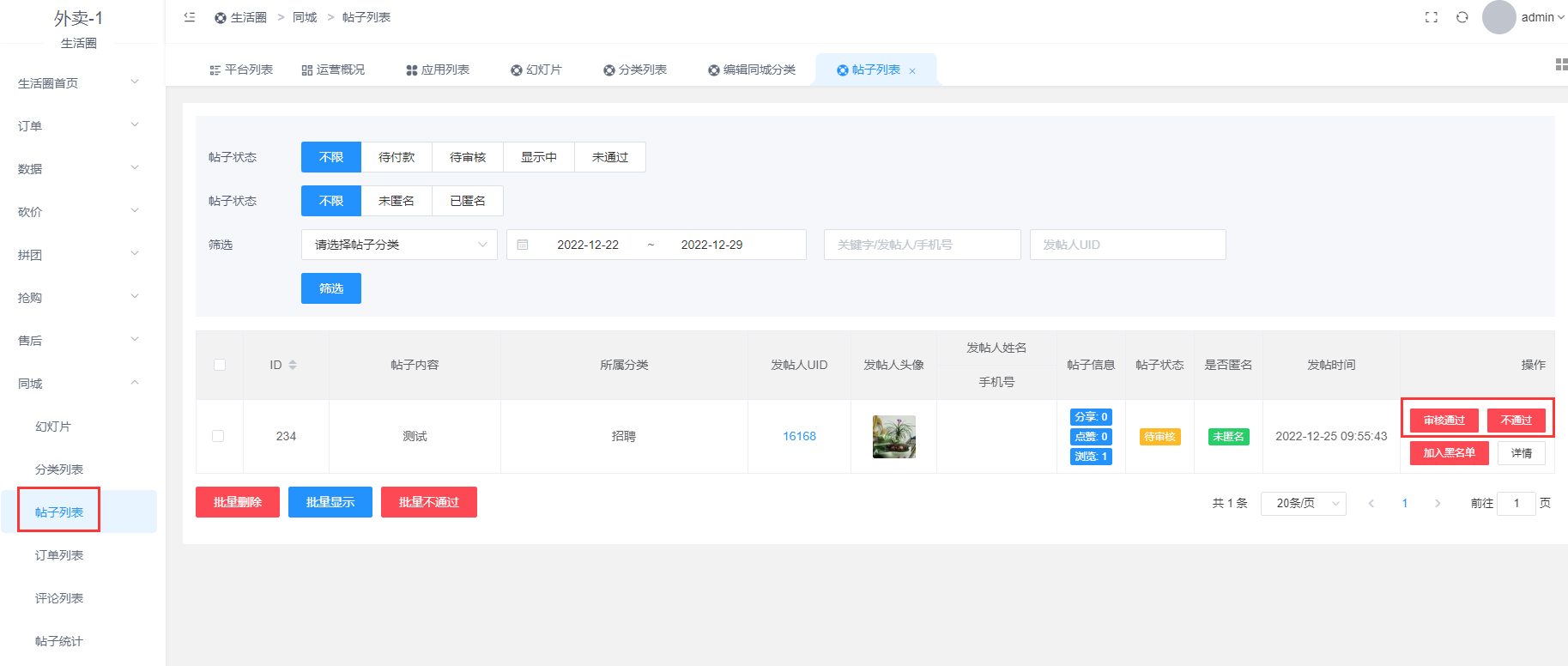Sort the table by the ID column arrows
The height and width of the screenshot is (666, 1568).
click(293, 365)
